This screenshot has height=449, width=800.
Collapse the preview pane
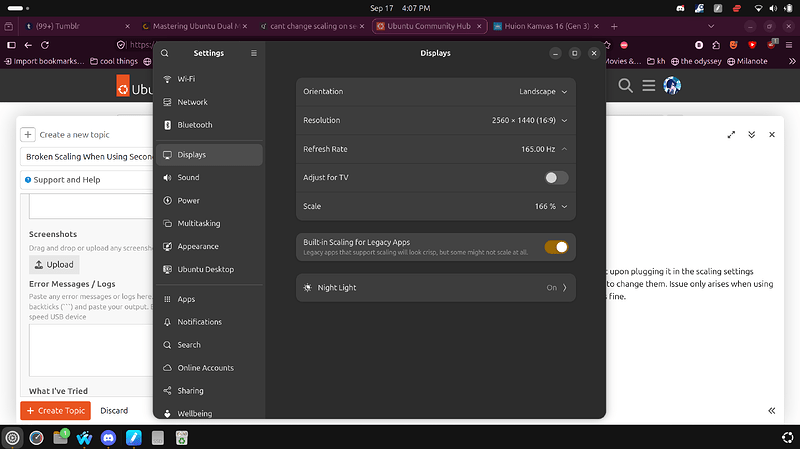point(772,411)
